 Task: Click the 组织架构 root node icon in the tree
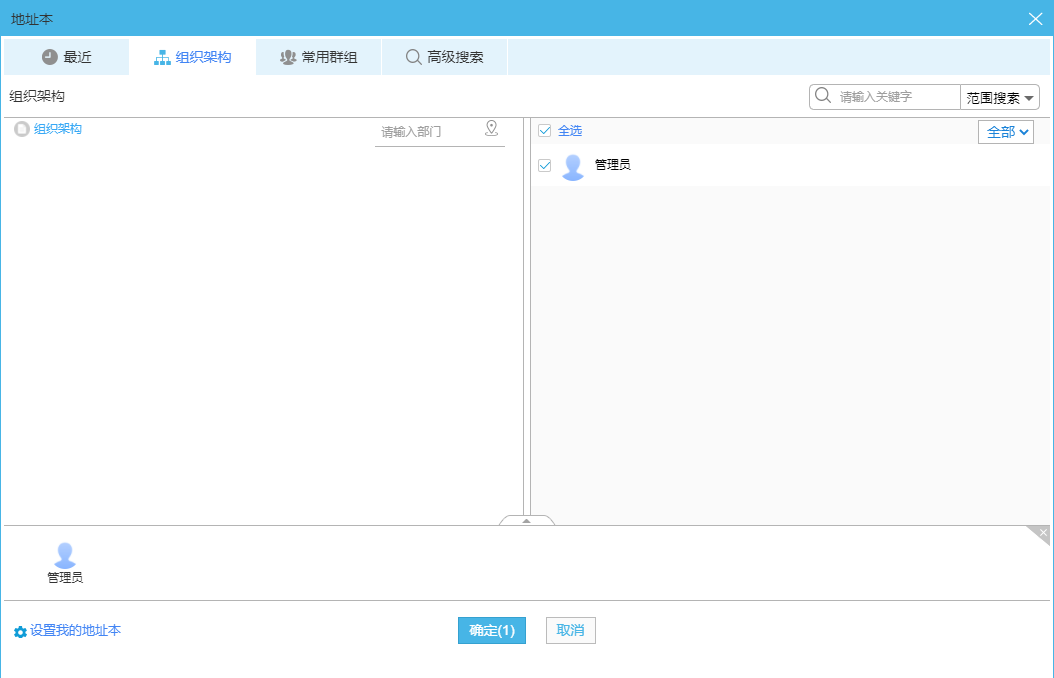[x=22, y=128]
